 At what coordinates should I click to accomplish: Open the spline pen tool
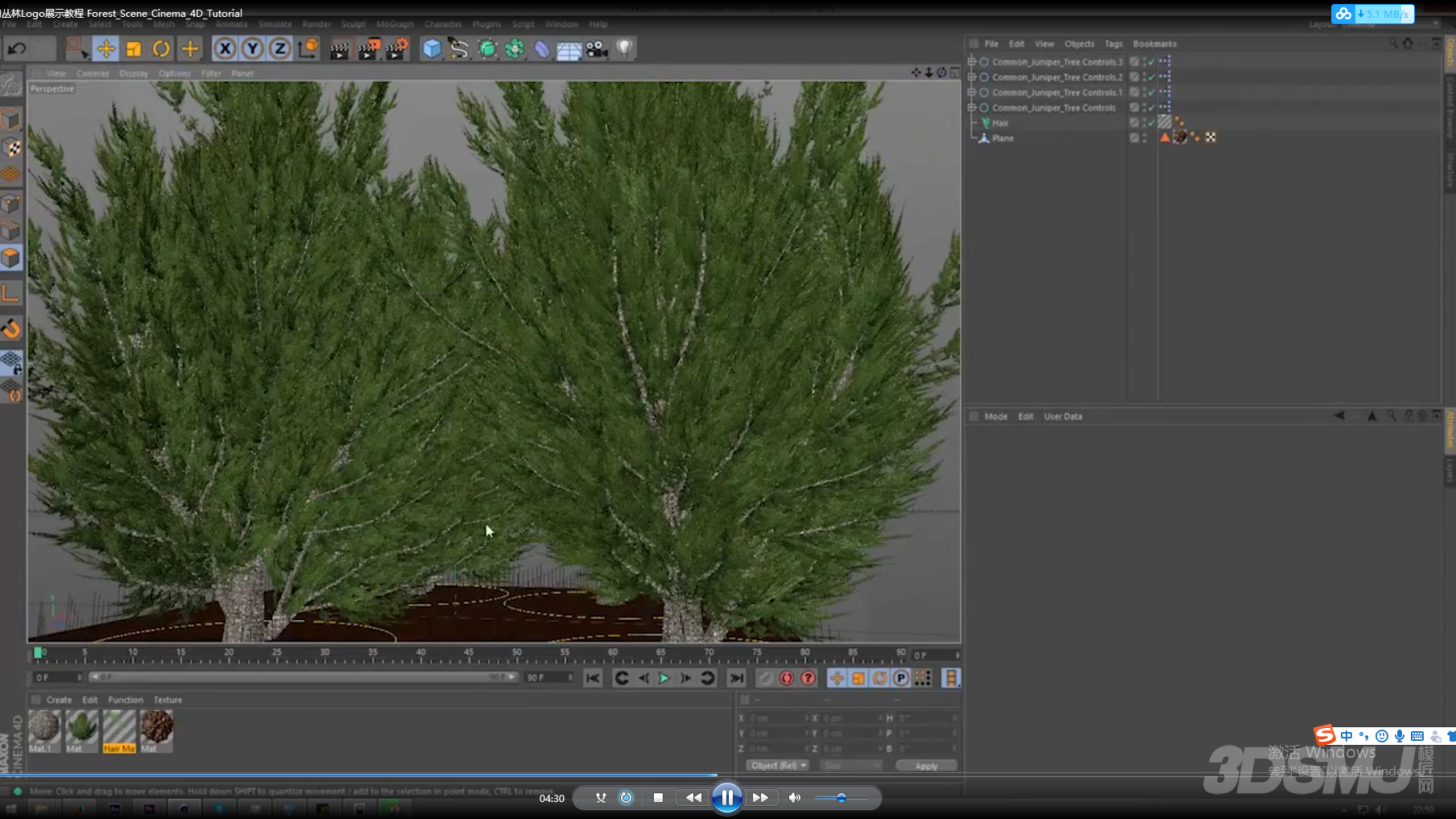[459, 49]
